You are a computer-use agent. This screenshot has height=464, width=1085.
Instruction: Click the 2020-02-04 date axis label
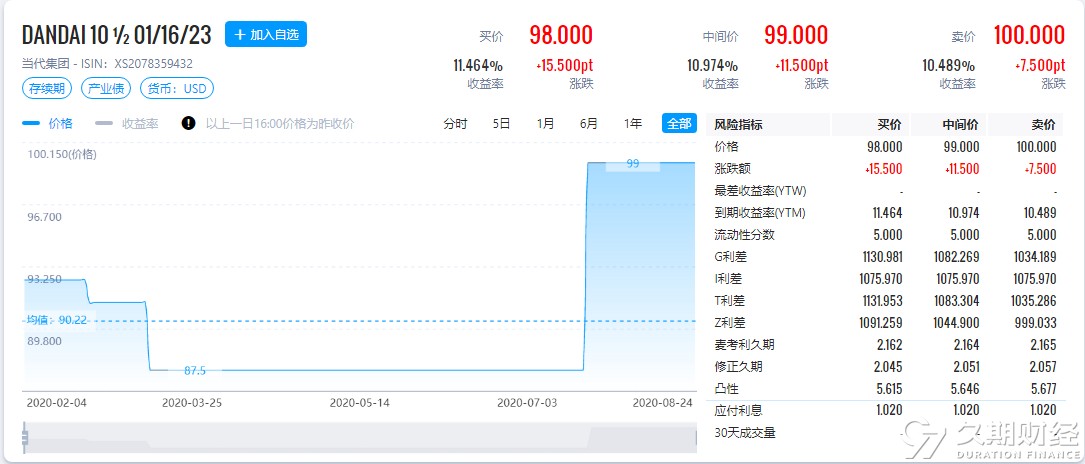[x=57, y=402]
